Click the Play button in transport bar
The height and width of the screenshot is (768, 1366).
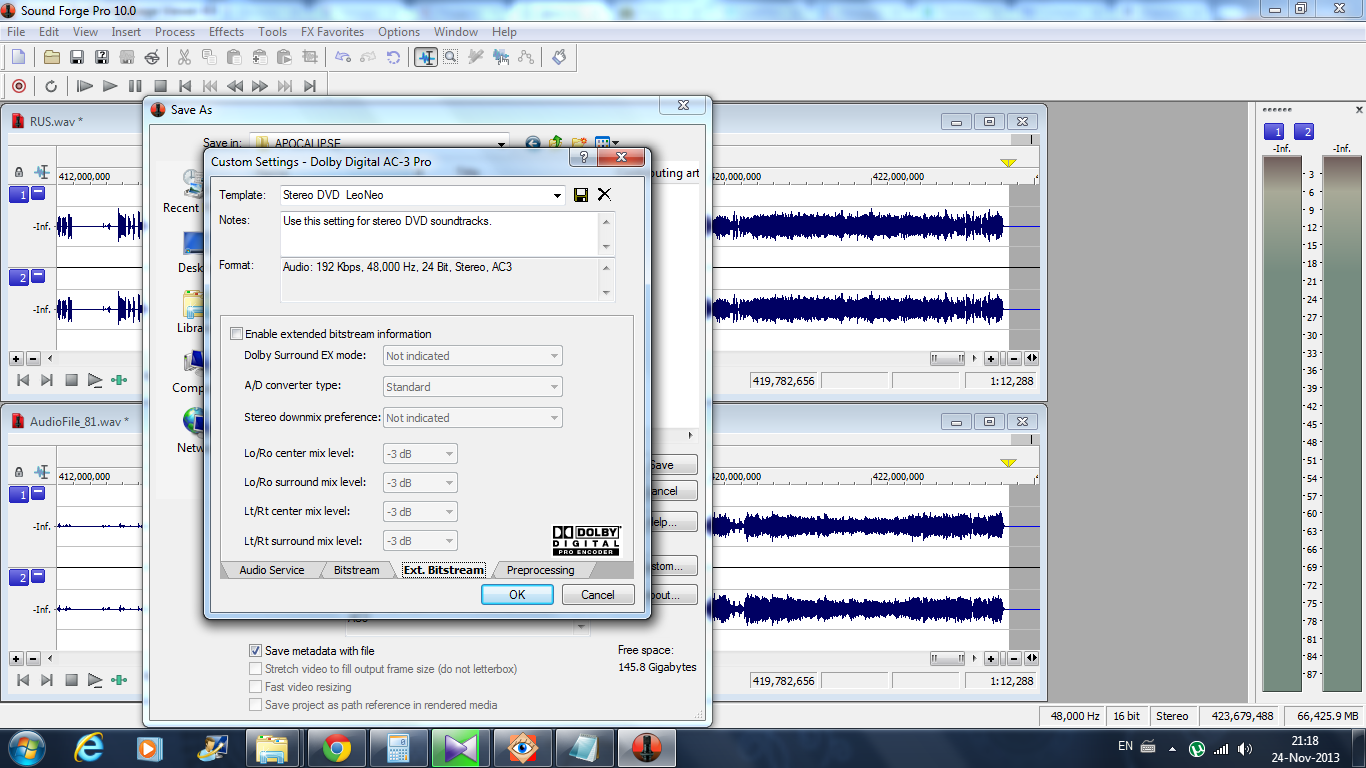110,86
